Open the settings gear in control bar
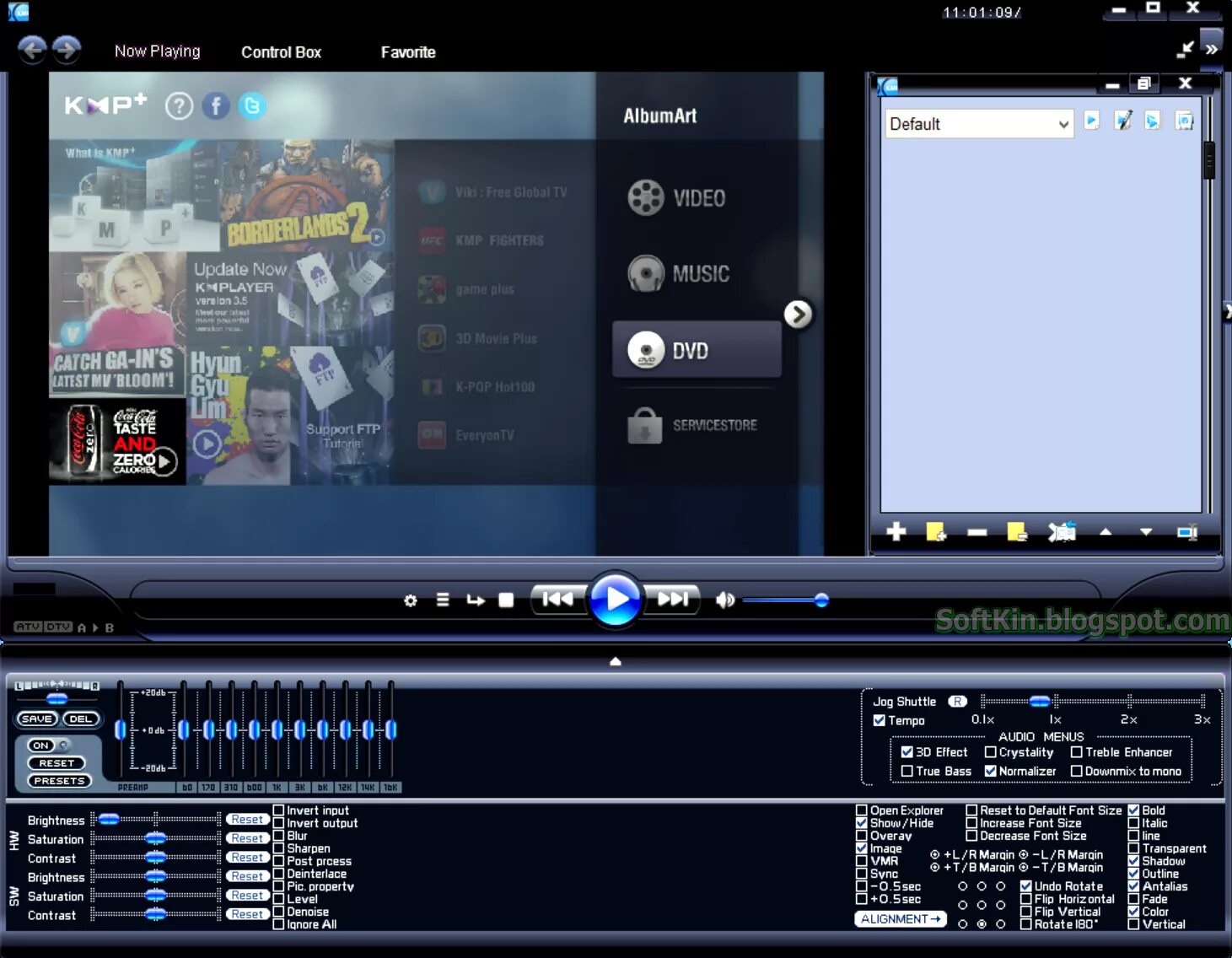 point(411,600)
